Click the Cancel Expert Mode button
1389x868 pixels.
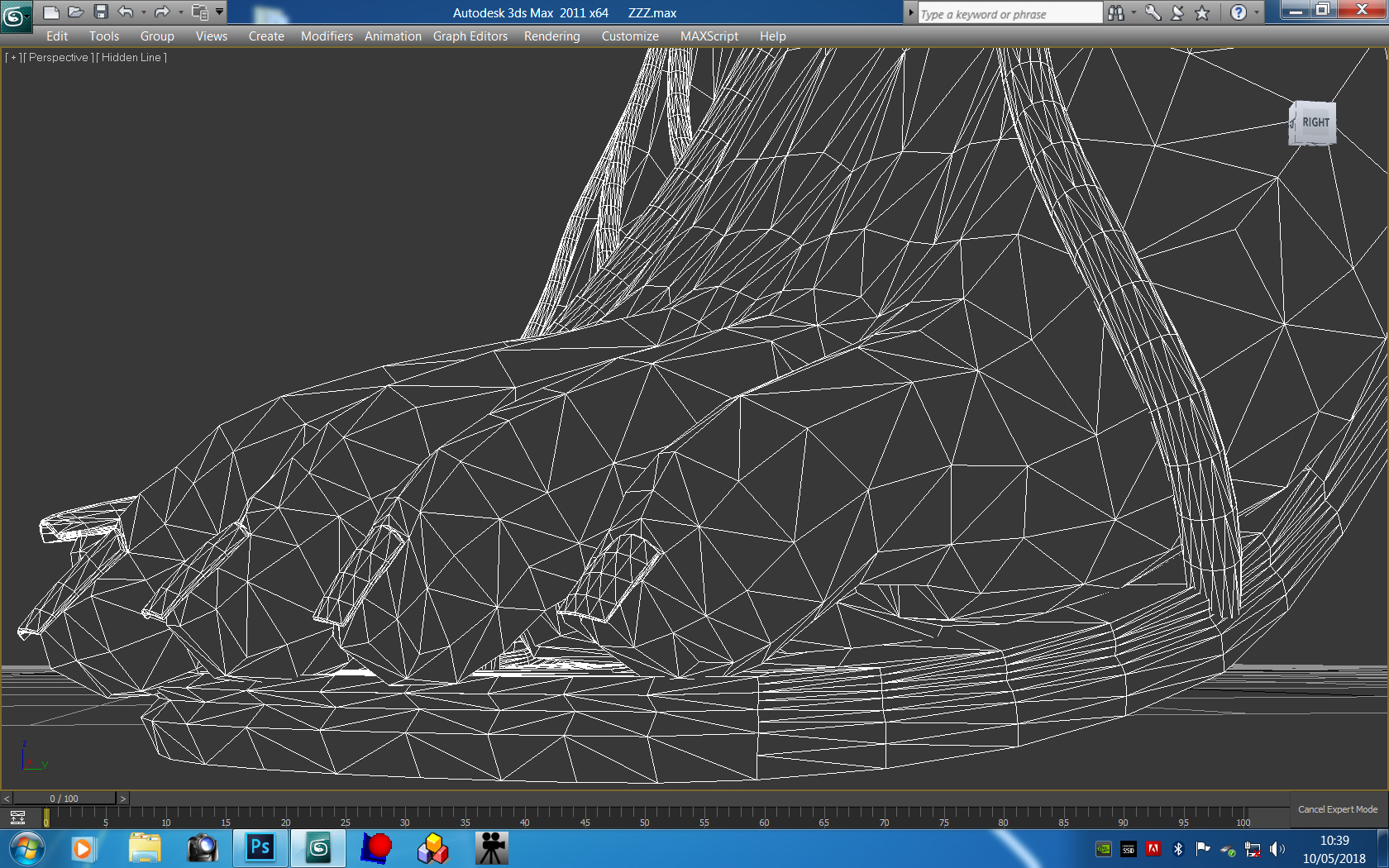click(1337, 809)
